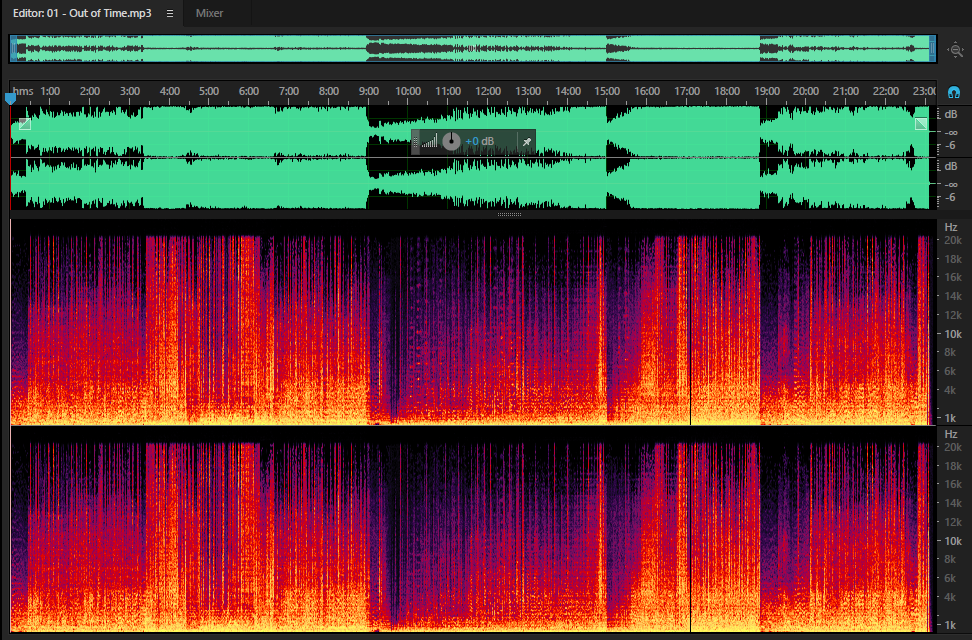Screen dimensions: 972x640
Task: Click the Hz label of lower spectrogram scale
Action: [951, 434]
